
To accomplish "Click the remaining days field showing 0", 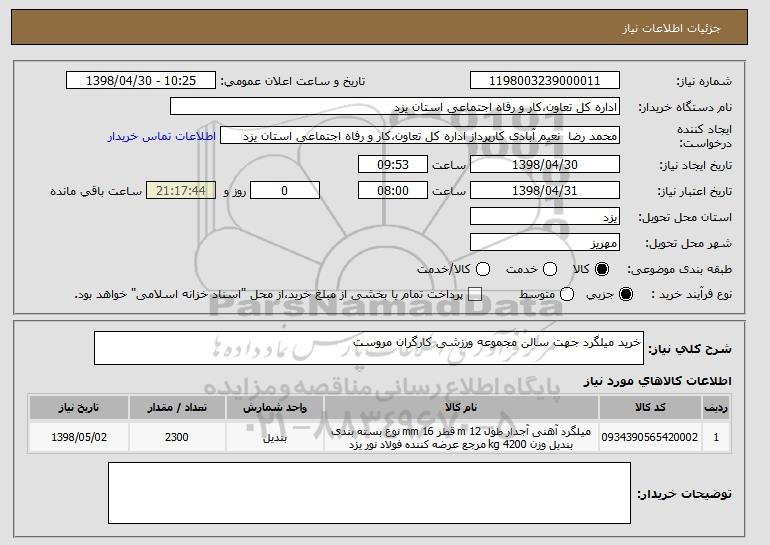I will click(x=285, y=191).
